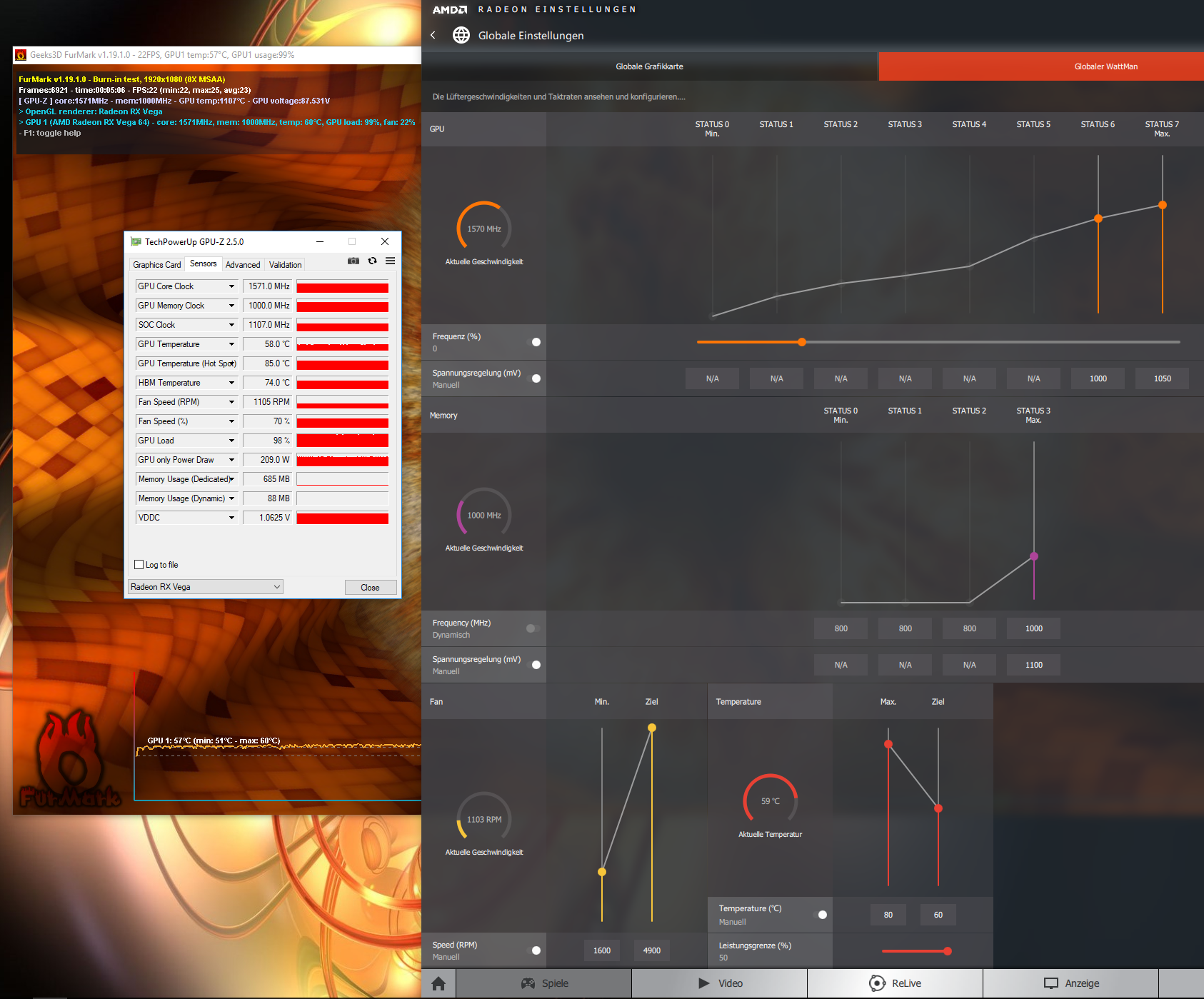Image resolution: width=1204 pixels, height=999 pixels.
Task: Toggle Memory Spannungsregelung (mV) switch
Action: coord(533,665)
